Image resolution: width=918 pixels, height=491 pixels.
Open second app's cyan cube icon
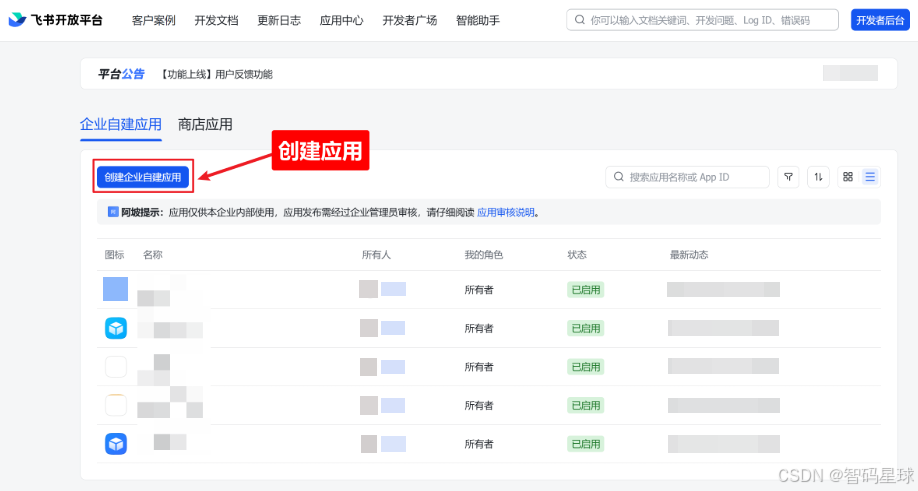point(116,328)
